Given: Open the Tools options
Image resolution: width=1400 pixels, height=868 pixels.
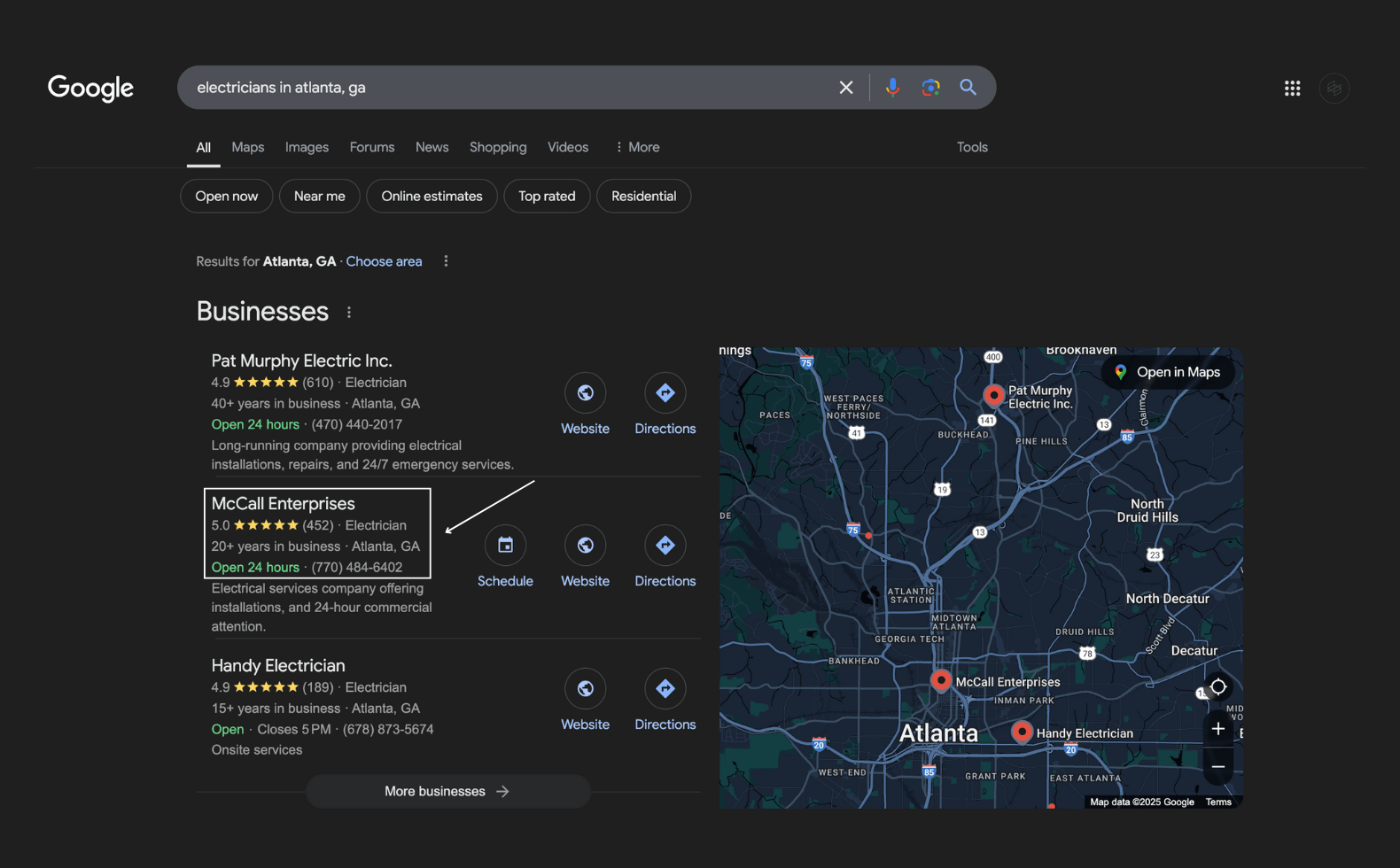Looking at the screenshot, I should 972,147.
